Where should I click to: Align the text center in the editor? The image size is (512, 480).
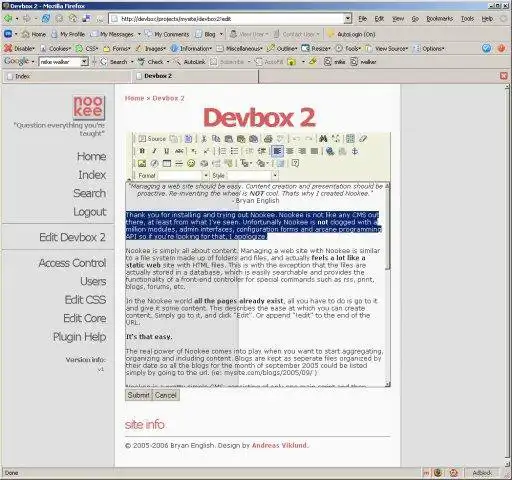290,151
